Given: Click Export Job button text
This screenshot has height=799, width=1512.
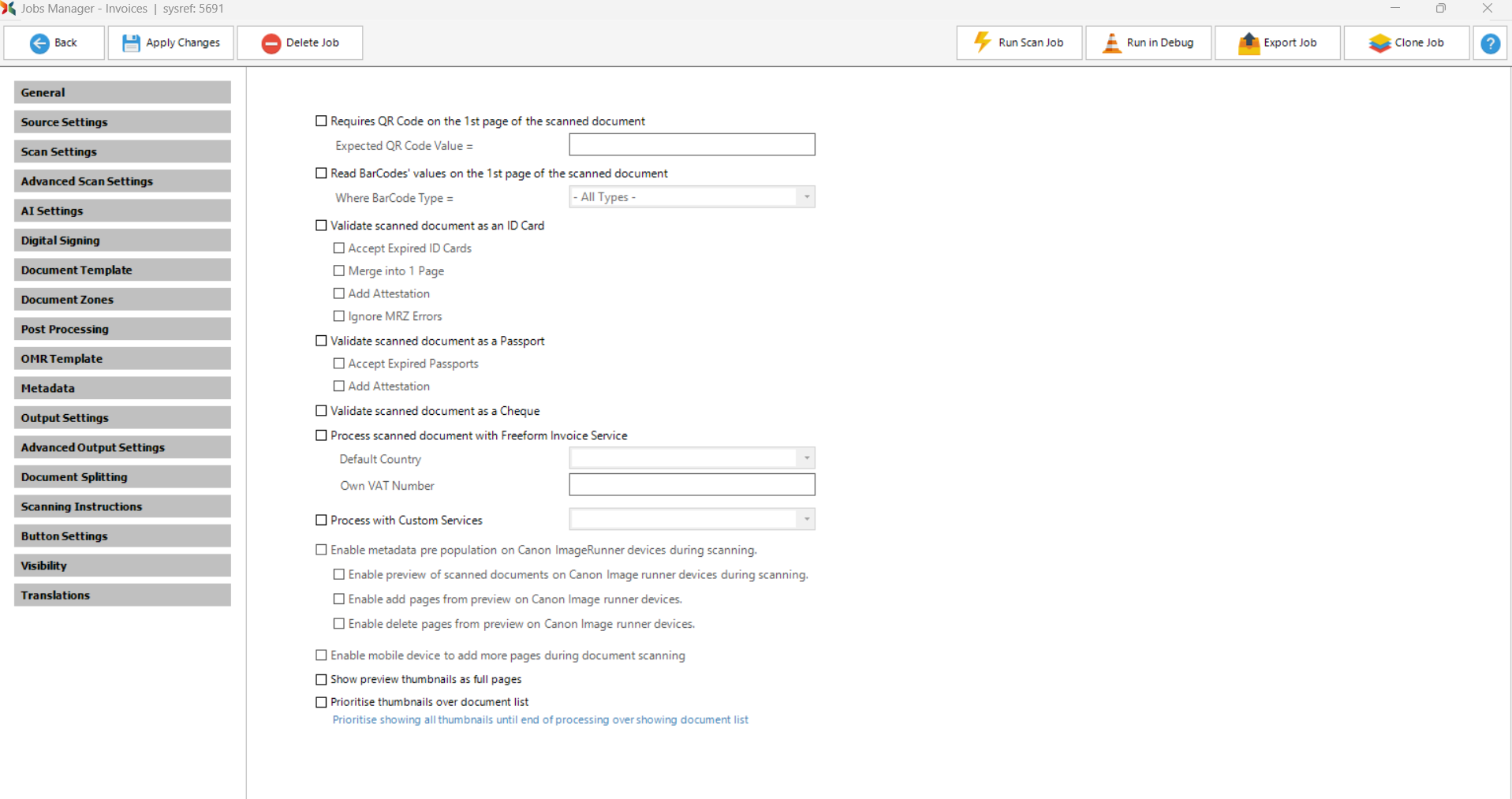Looking at the screenshot, I should click(x=1290, y=43).
